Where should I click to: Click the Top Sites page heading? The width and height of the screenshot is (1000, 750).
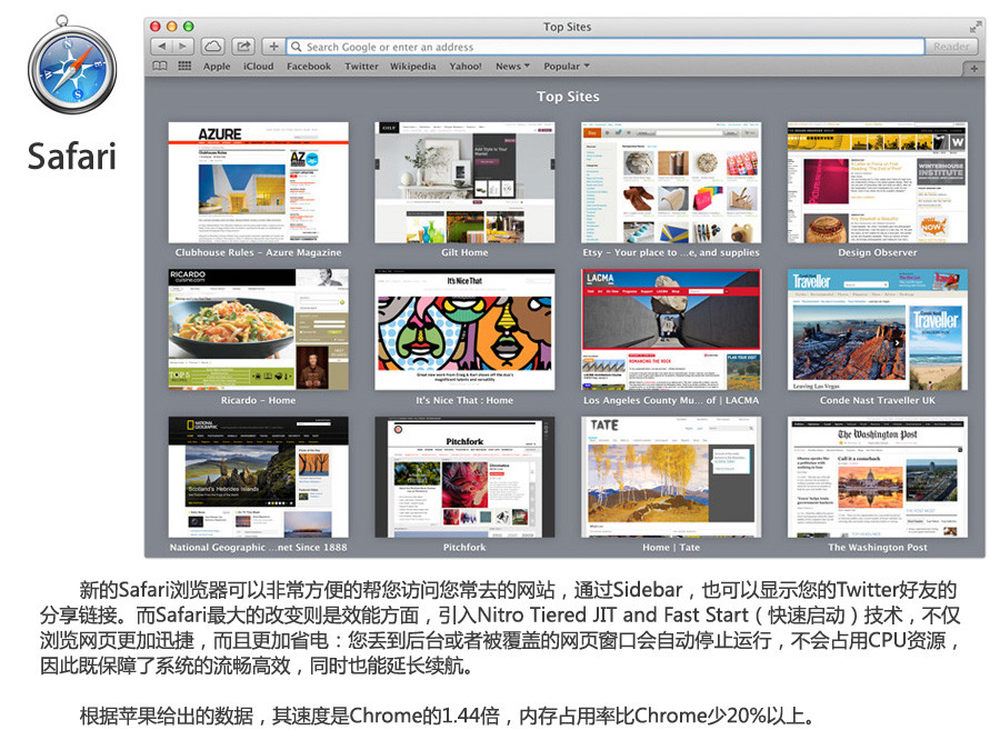[568, 96]
